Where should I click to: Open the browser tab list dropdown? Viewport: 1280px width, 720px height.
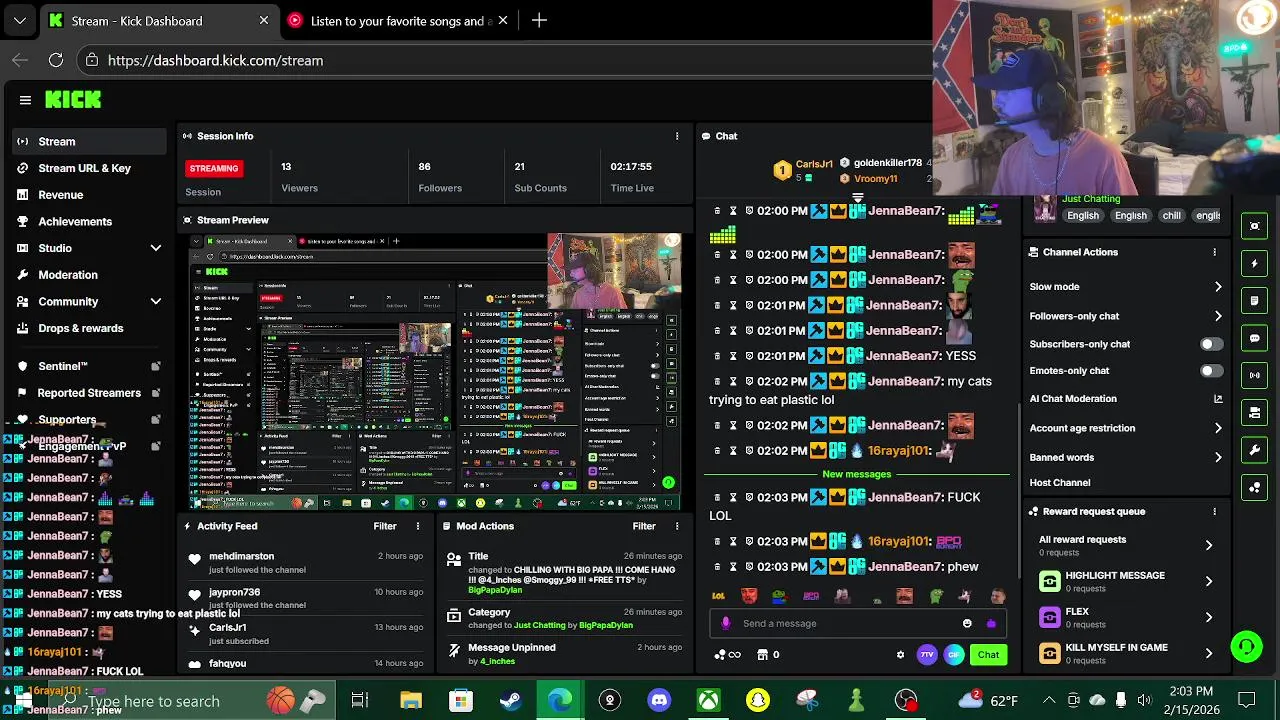(20, 20)
